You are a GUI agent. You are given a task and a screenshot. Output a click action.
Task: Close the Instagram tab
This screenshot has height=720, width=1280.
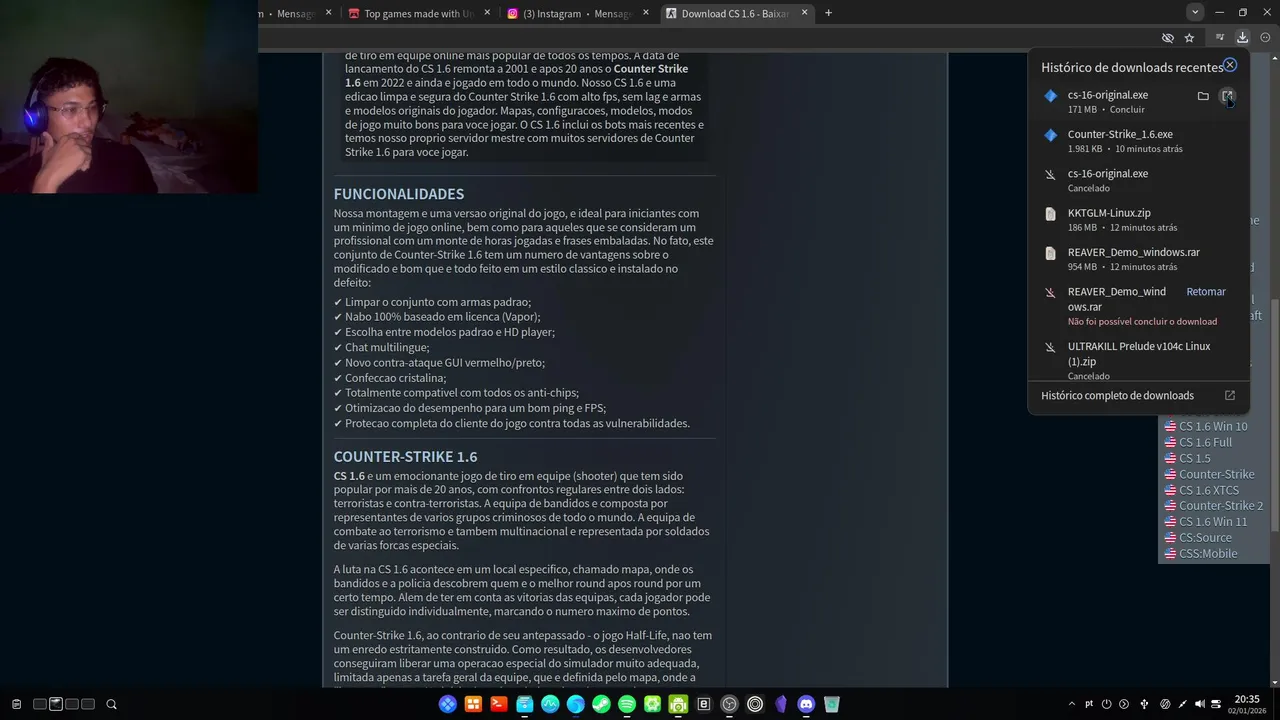click(645, 13)
